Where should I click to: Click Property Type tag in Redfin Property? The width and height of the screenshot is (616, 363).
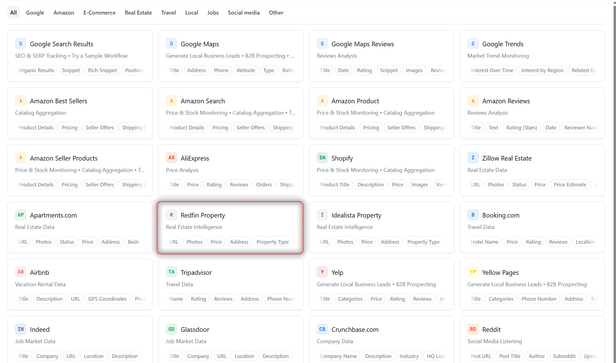pyautogui.click(x=273, y=242)
